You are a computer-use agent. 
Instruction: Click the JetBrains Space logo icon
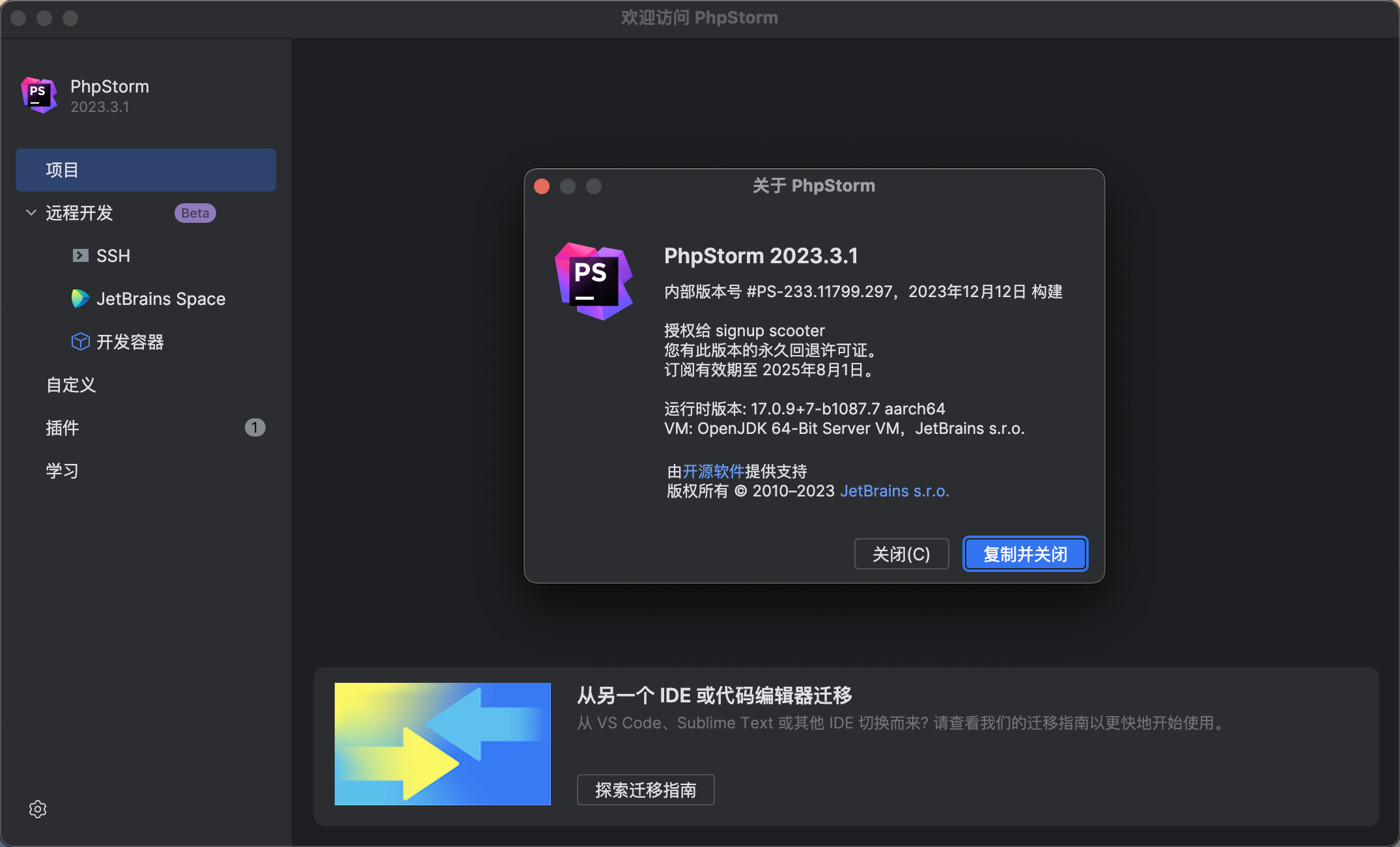pyautogui.click(x=80, y=298)
